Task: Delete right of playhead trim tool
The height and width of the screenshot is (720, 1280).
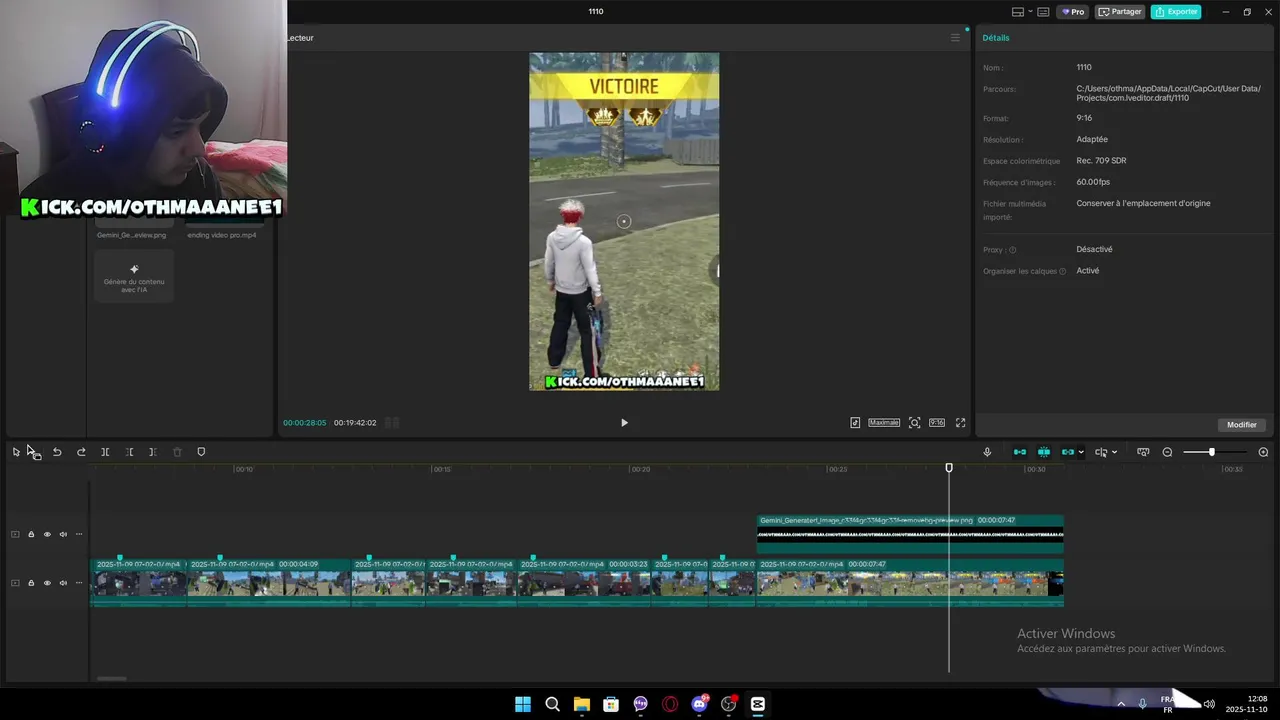Action: tap(153, 452)
